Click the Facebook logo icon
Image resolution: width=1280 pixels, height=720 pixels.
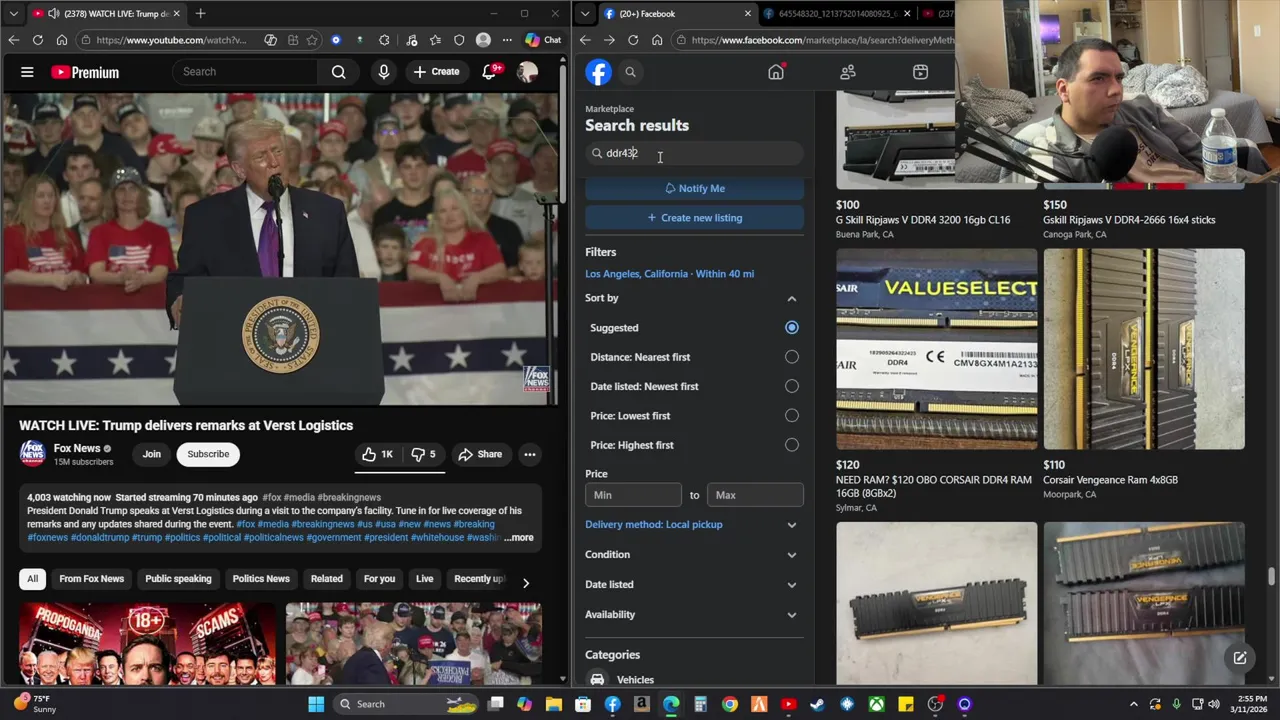tap(598, 72)
